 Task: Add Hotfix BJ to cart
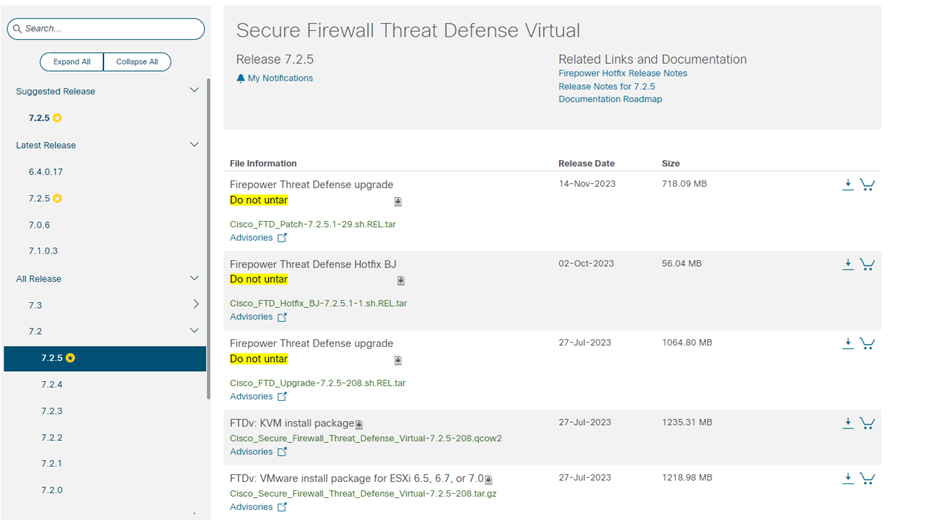[x=867, y=264]
